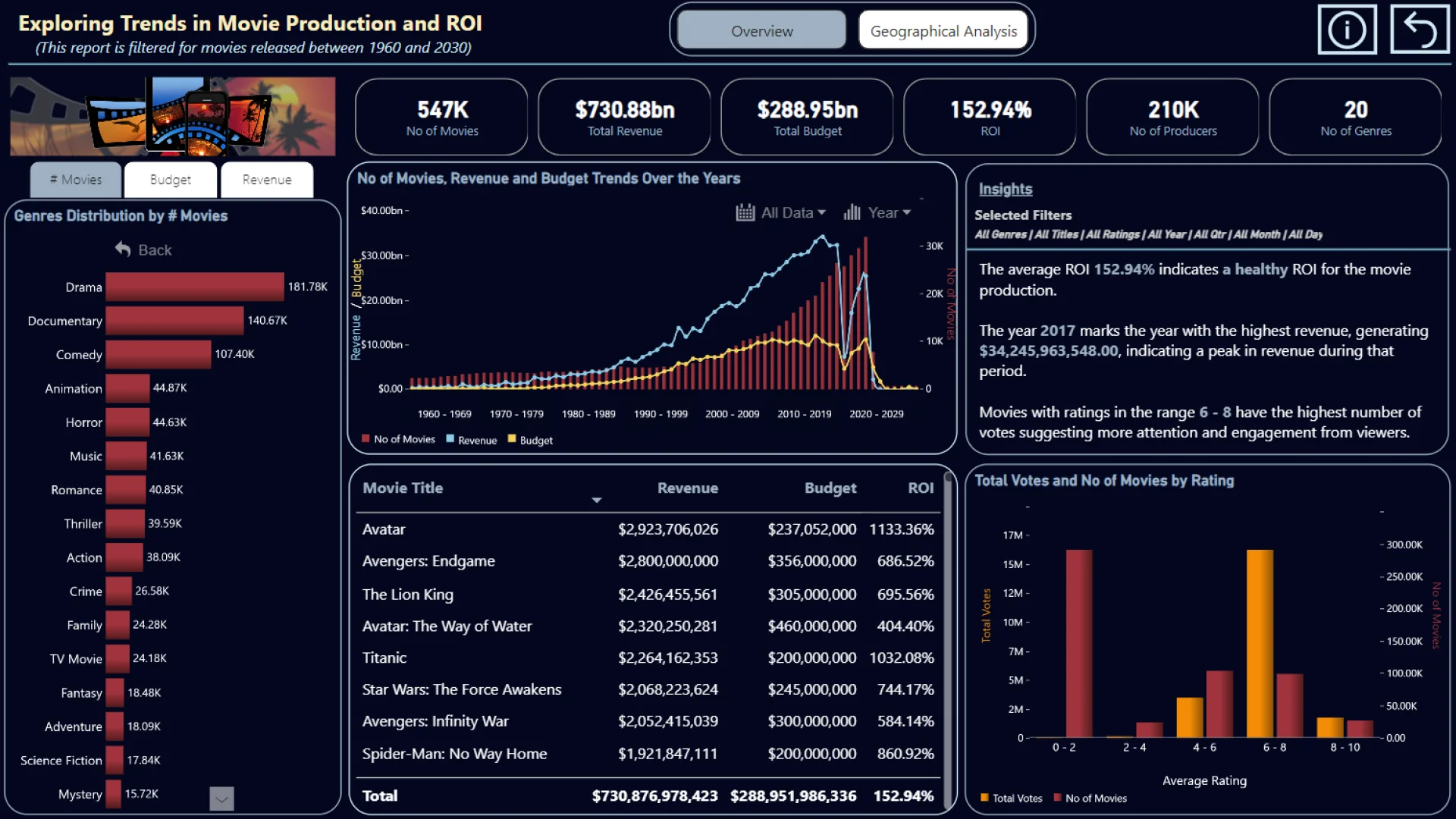
Task: Open the All Data dropdown
Action: tap(793, 212)
